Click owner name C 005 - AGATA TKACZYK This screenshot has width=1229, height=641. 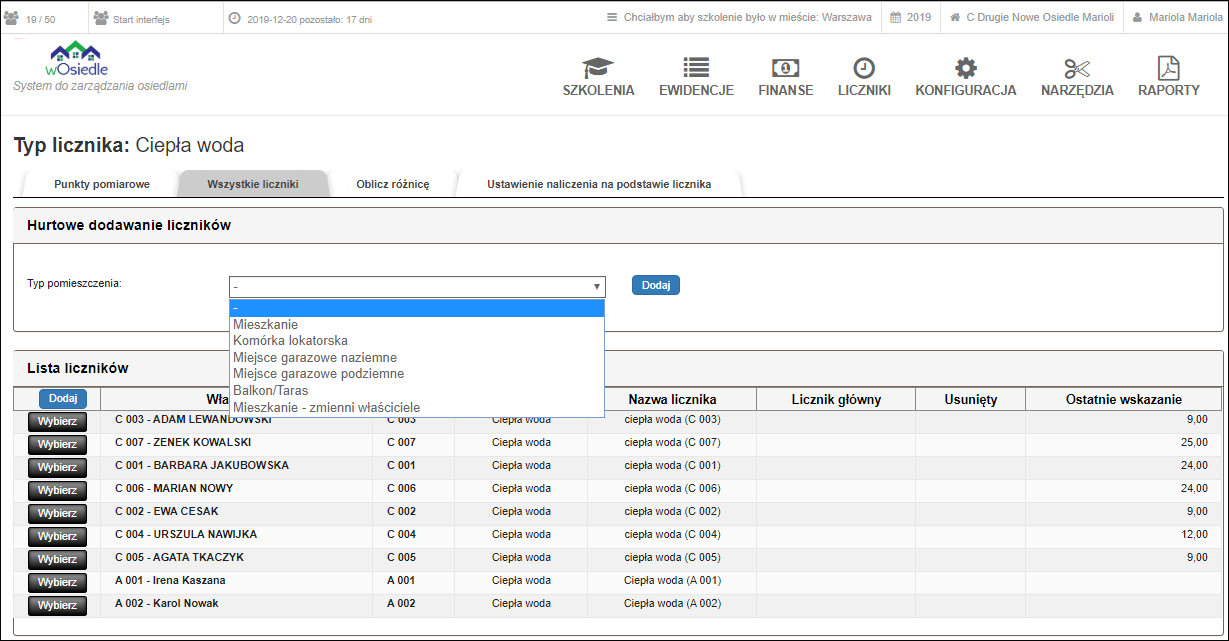coord(179,557)
